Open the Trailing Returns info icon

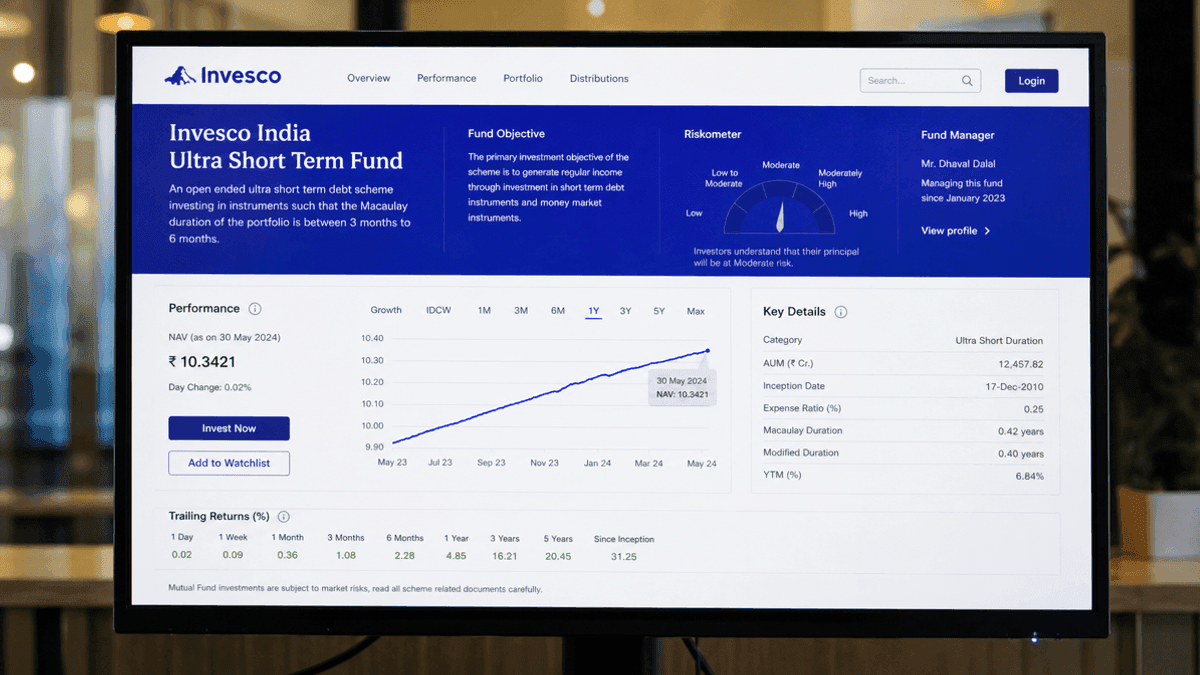[284, 517]
